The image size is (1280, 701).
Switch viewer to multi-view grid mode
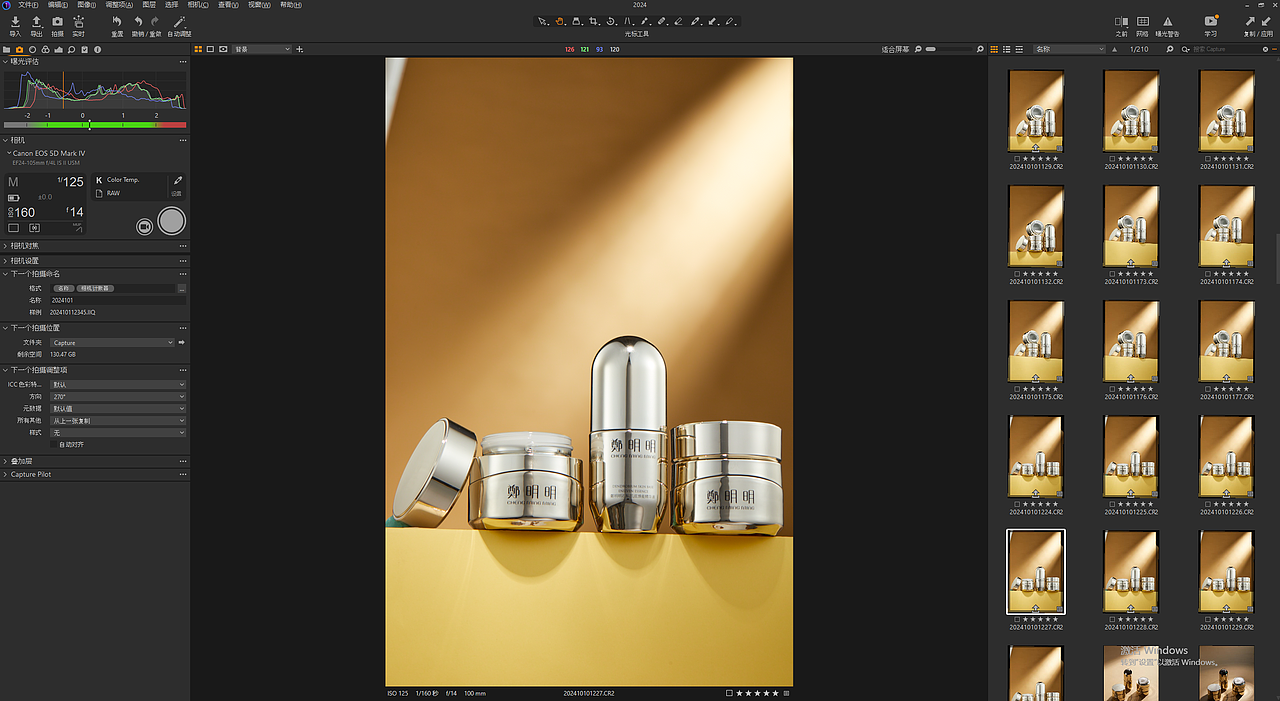pyautogui.click(x=198, y=49)
